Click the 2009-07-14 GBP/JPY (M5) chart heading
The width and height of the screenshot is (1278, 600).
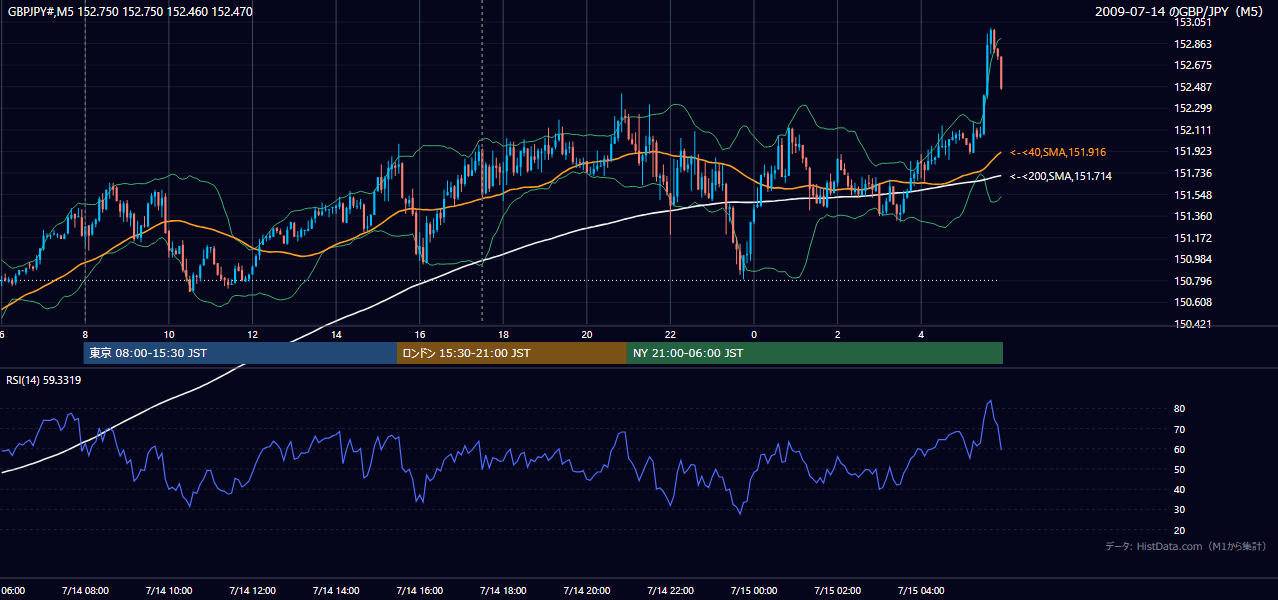coord(1181,11)
